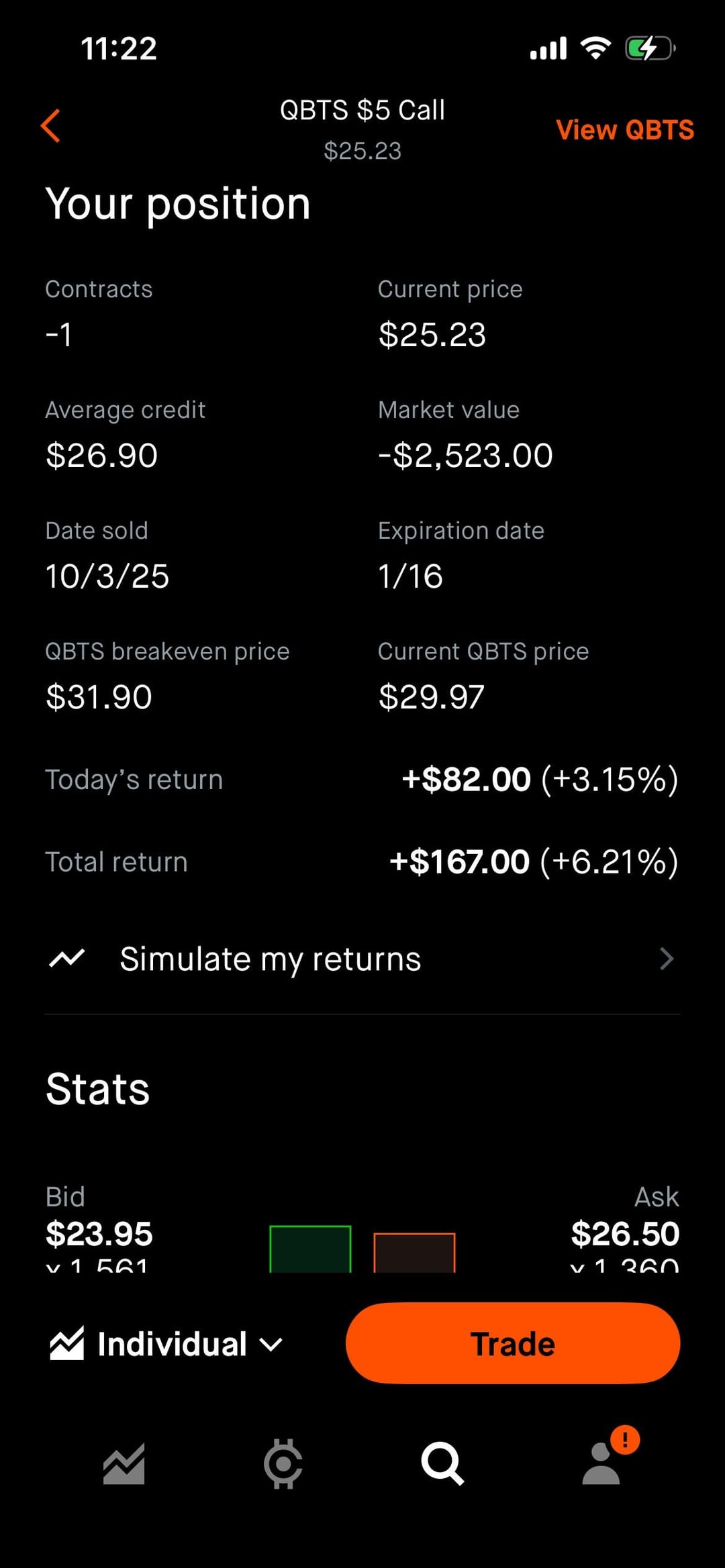This screenshot has height=1568, width=725.
Task: Open the crypto tab icon
Action: (283, 1463)
